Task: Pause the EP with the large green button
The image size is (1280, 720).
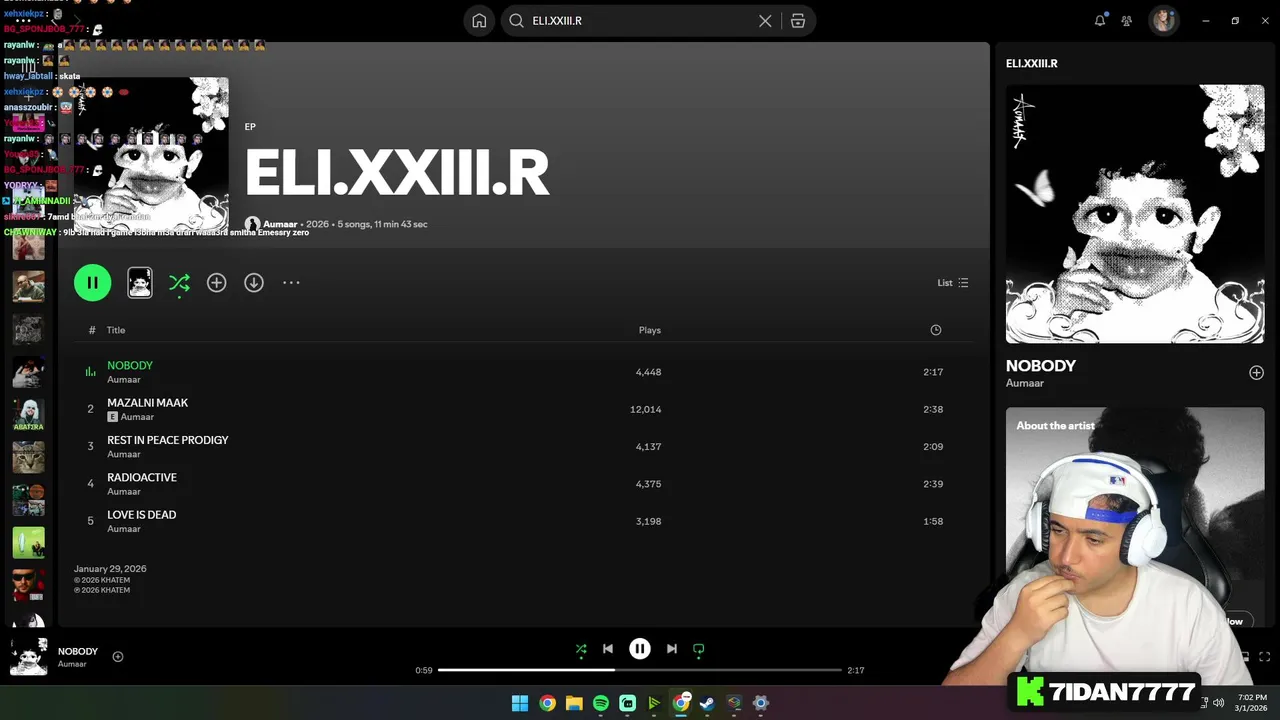Action: pyautogui.click(x=92, y=283)
